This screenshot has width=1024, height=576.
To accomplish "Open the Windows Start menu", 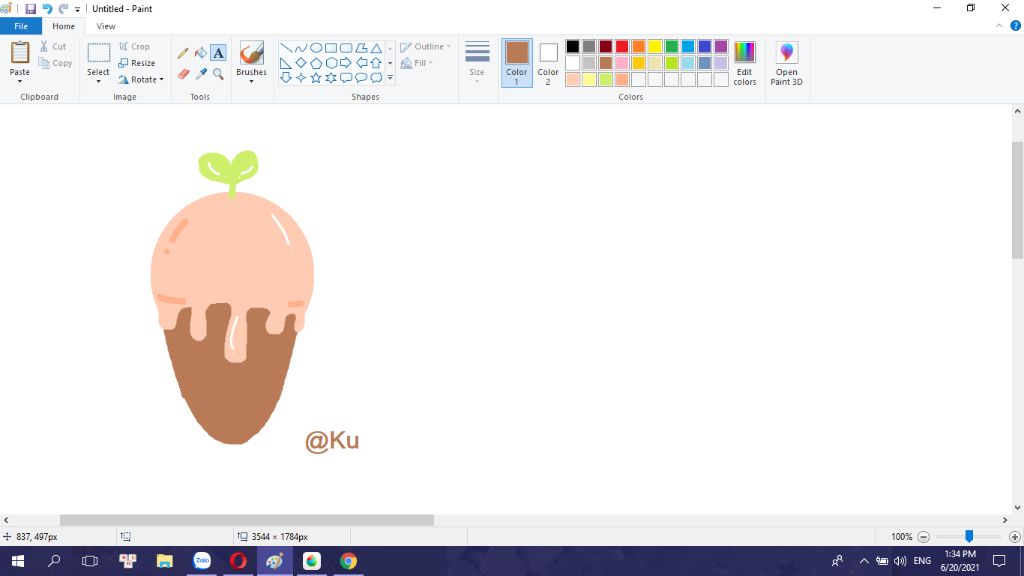I will [x=18, y=561].
